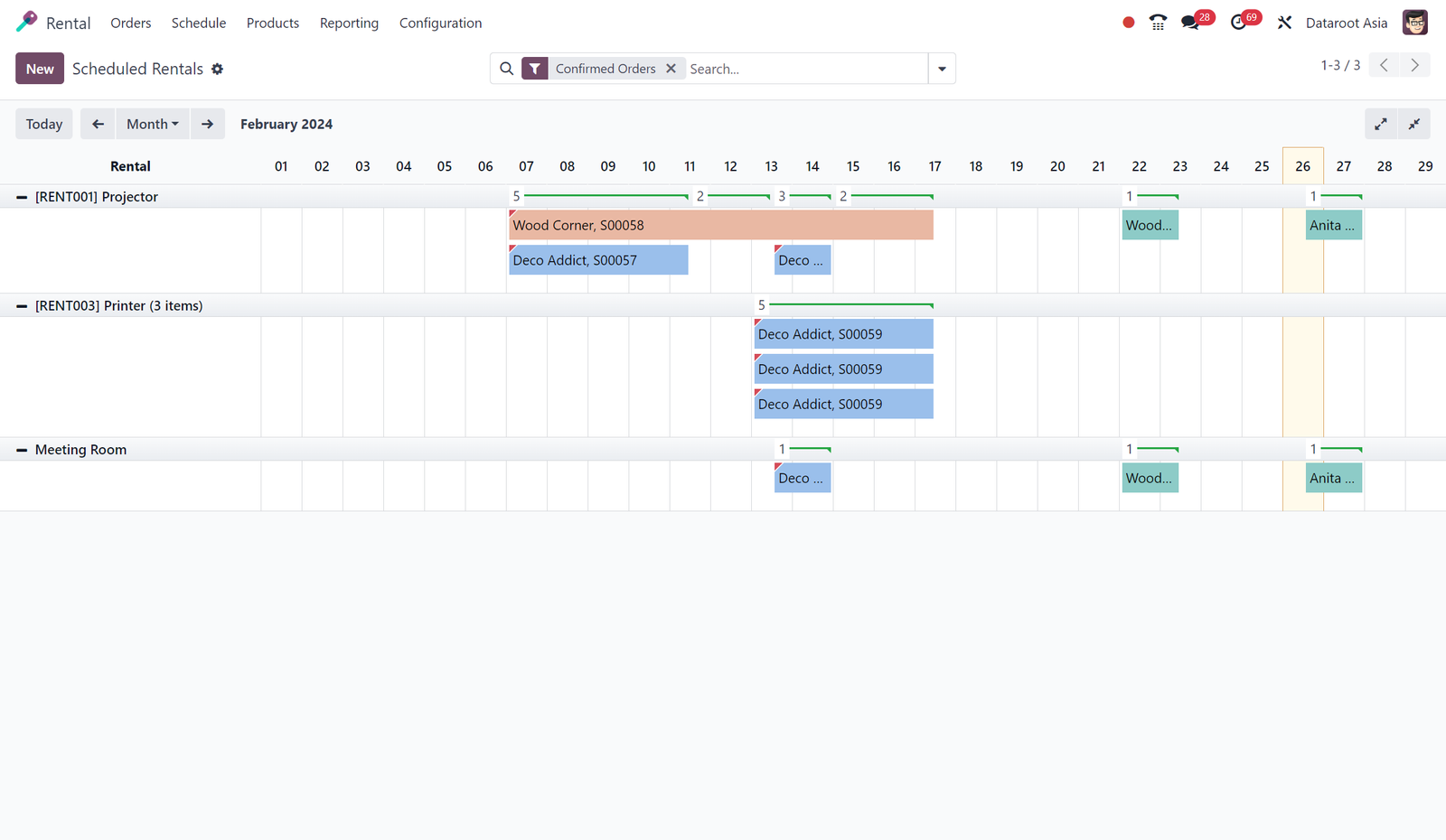The width and height of the screenshot is (1446, 840).
Task: Open the VoIP phone icon
Action: [1158, 23]
